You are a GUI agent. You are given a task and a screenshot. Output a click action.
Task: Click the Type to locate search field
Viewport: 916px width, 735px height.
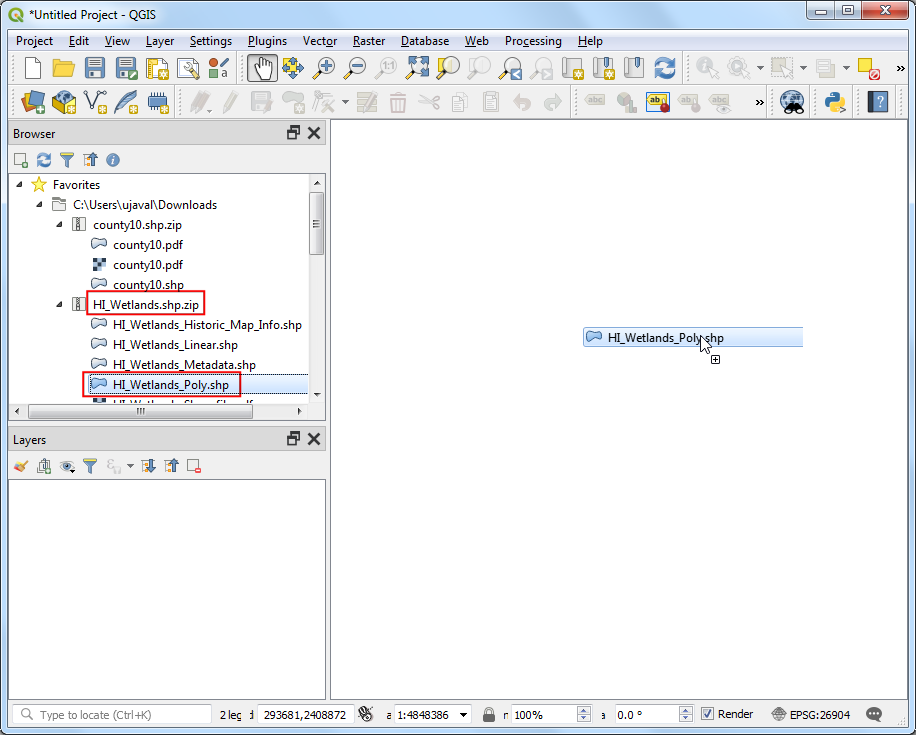click(x=115, y=714)
